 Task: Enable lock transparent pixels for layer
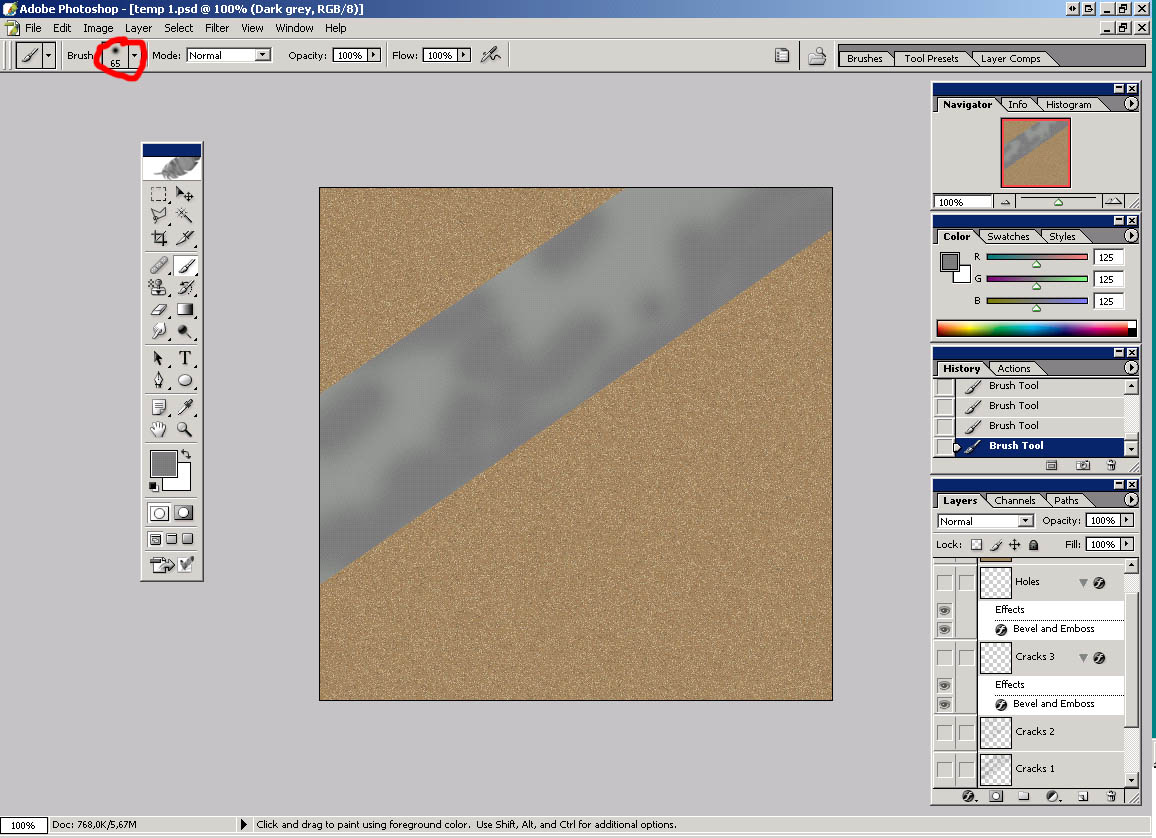tap(977, 545)
